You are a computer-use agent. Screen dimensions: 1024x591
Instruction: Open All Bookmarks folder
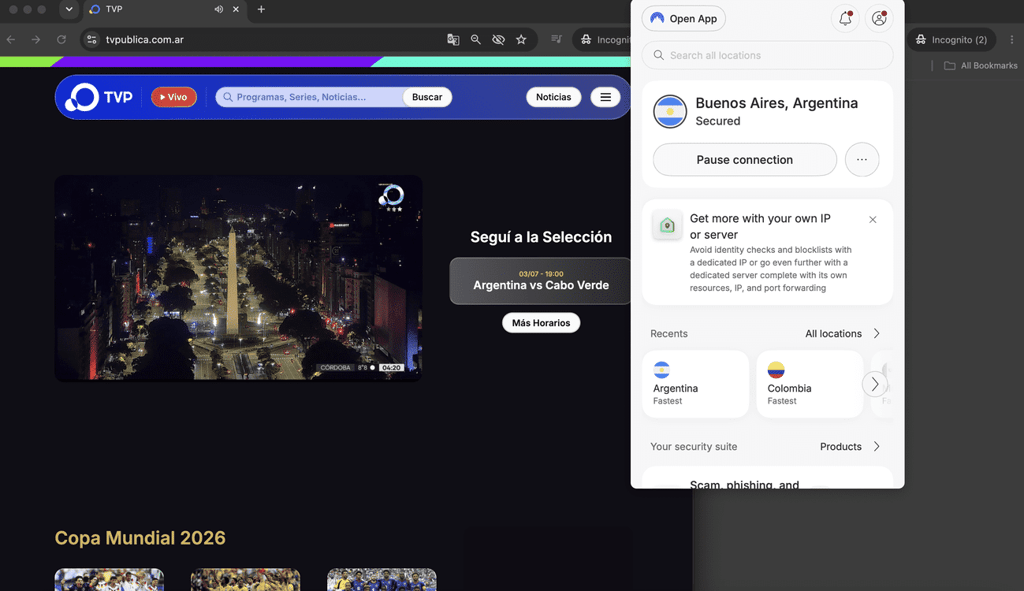tap(980, 65)
